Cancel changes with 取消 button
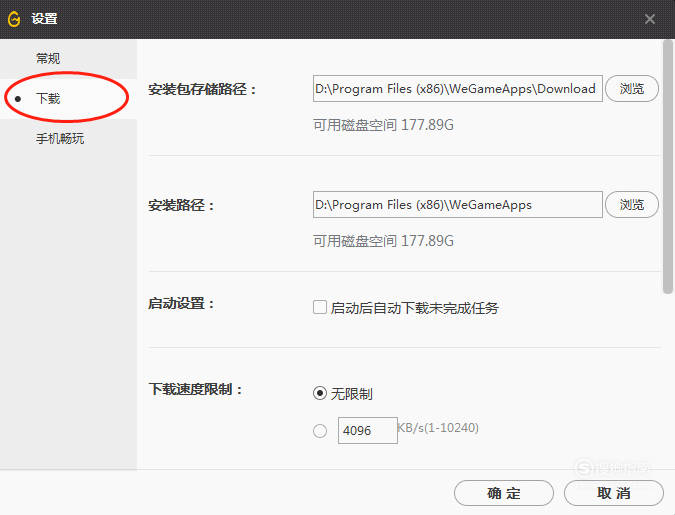This screenshot has height=515, width=675. 614,493
